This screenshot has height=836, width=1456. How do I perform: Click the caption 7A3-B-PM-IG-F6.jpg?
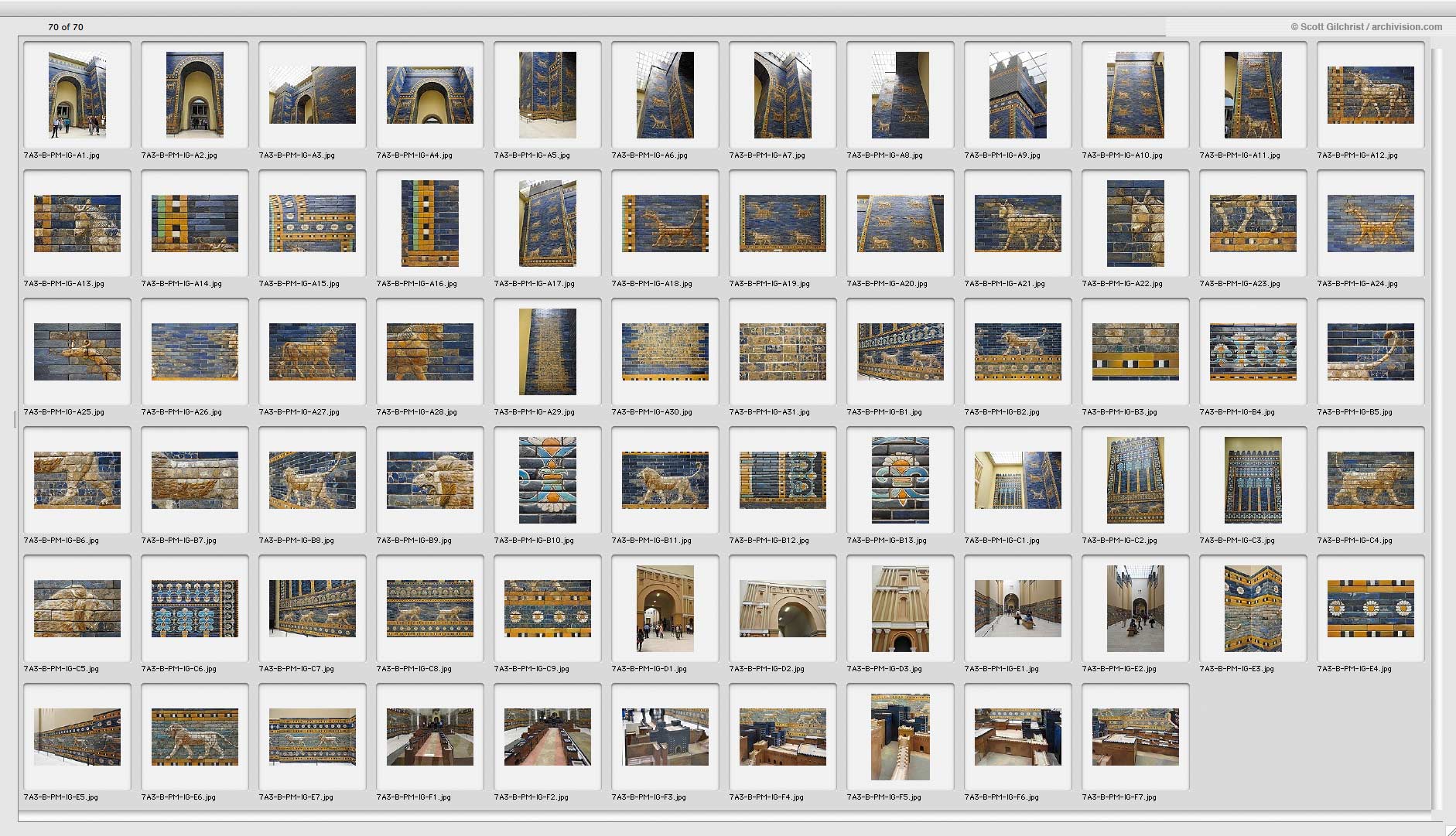1001,797
